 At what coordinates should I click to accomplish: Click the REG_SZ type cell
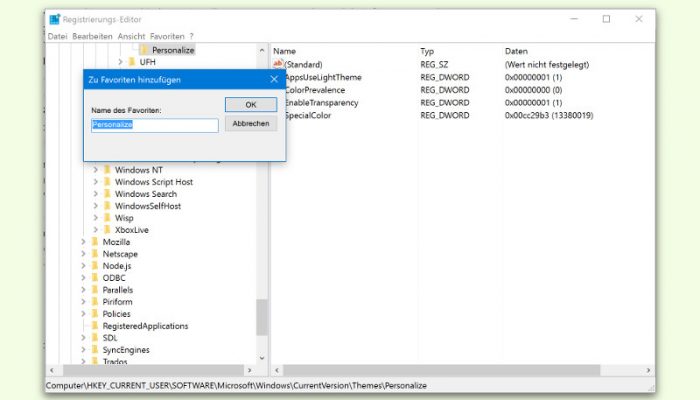(x=434, y=64)
